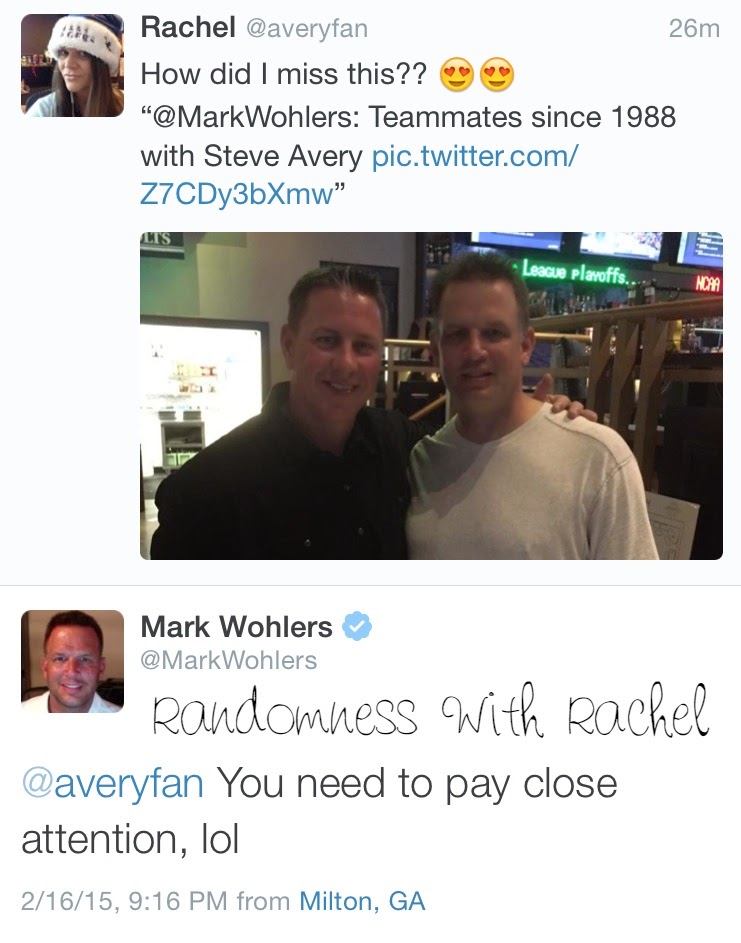Click the 26m timestamp
Viewport: 741px width, 943px height.
694,28
